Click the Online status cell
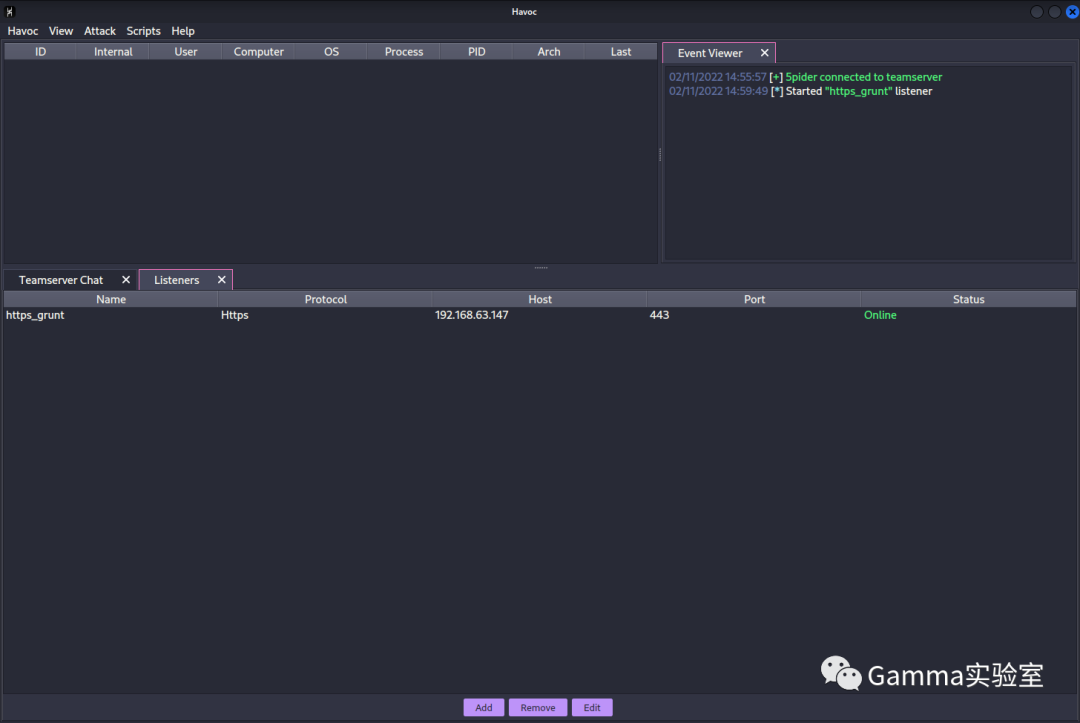 880,315
